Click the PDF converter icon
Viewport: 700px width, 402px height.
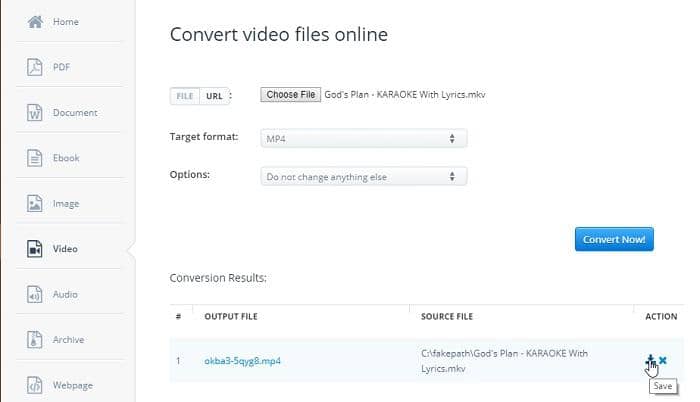[35, 67]
